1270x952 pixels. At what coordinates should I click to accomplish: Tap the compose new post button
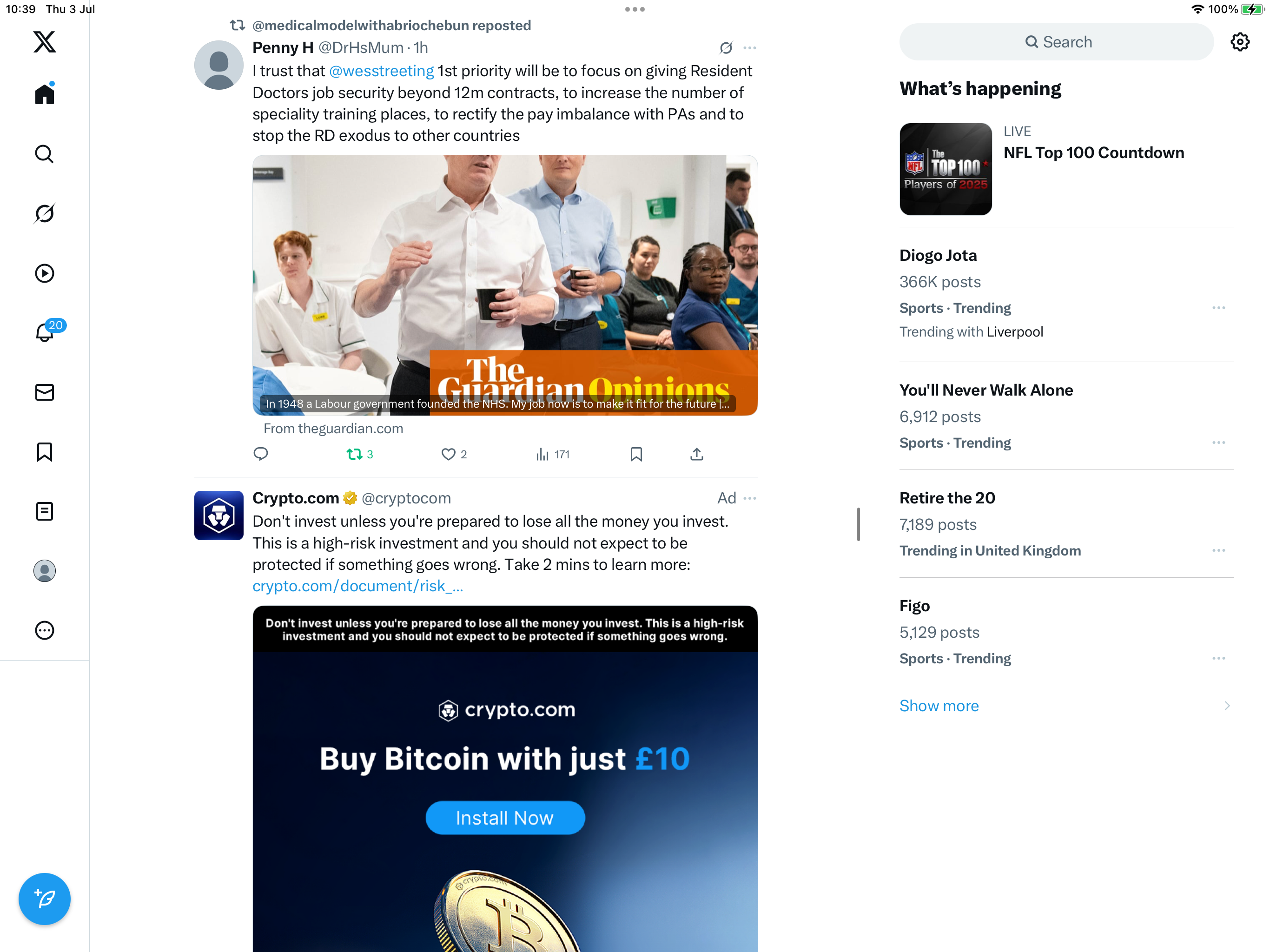tap(44, 899)
